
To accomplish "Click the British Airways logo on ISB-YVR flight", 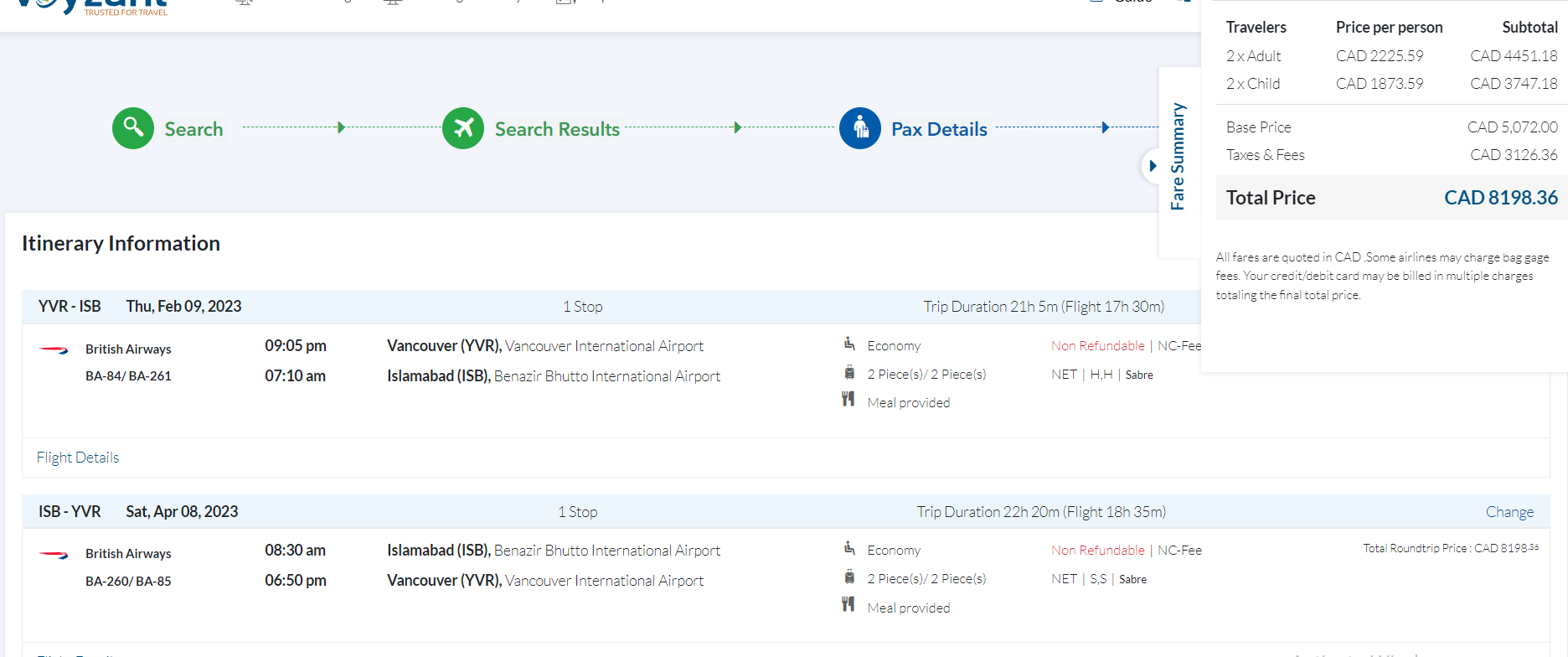I will click(x=54, y=554).
